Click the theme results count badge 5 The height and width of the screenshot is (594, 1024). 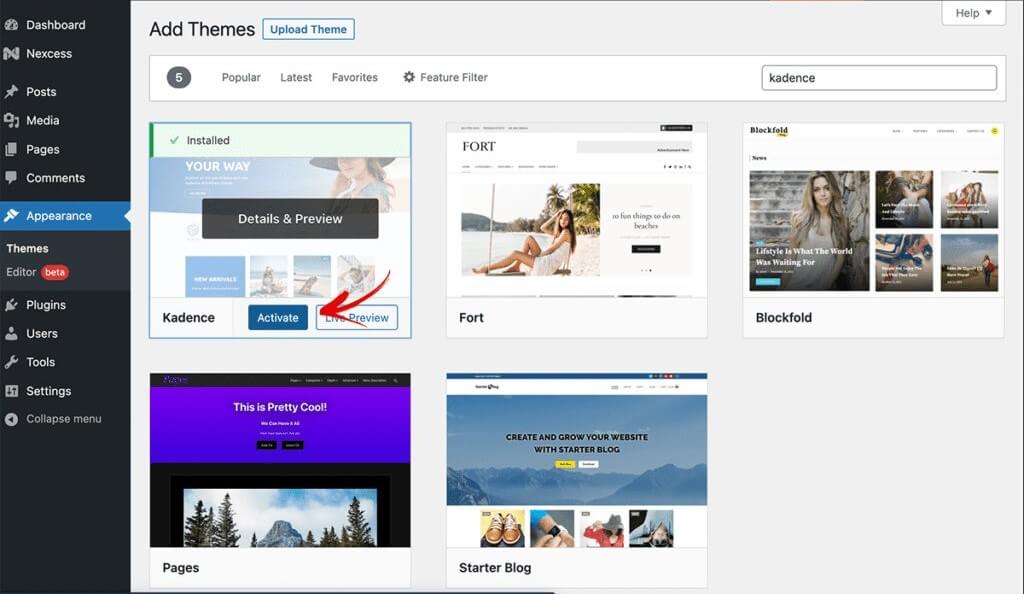(x=179, y=78)
